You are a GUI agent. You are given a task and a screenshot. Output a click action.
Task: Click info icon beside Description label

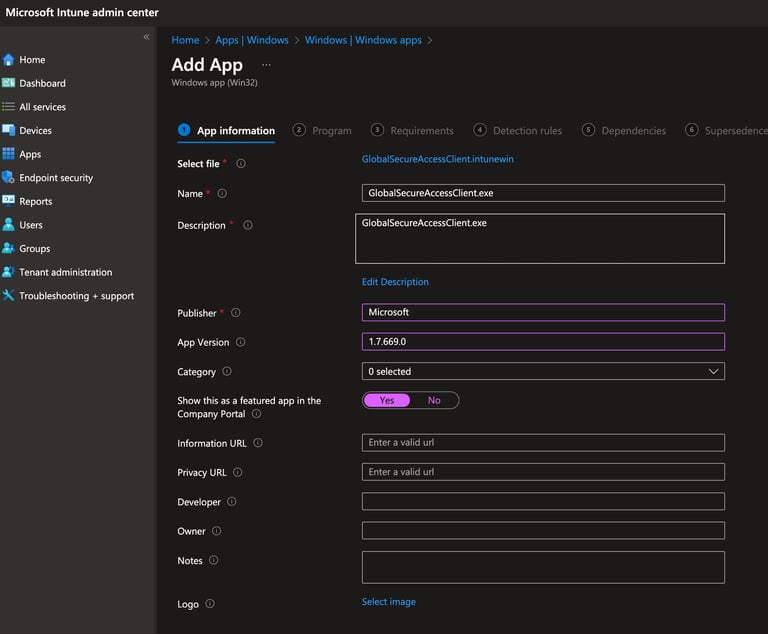pyautogui.click(x=248, y=225)
